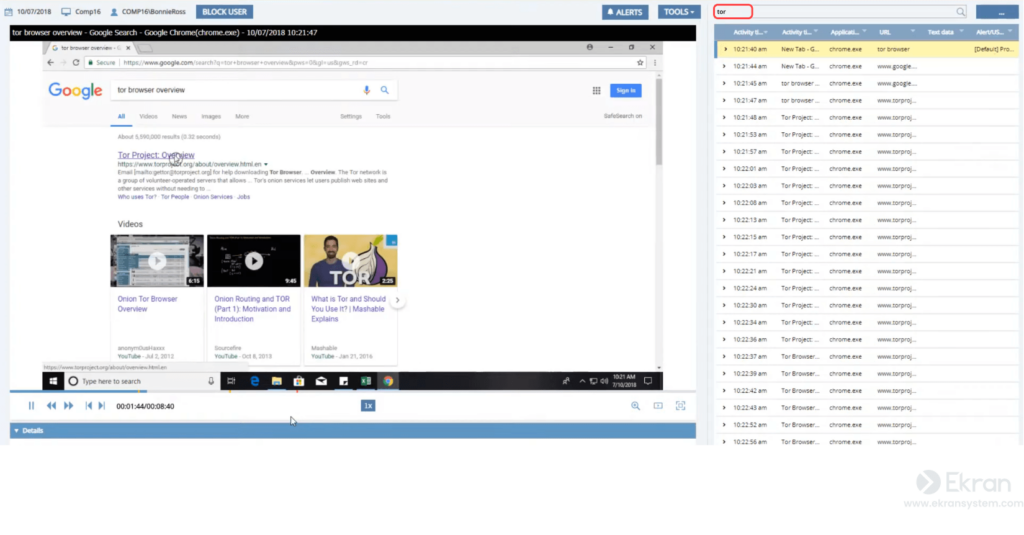Play Onion Tor Browser Overview video thumbnail
This screenshot has height=535, width=1024.
157,261
